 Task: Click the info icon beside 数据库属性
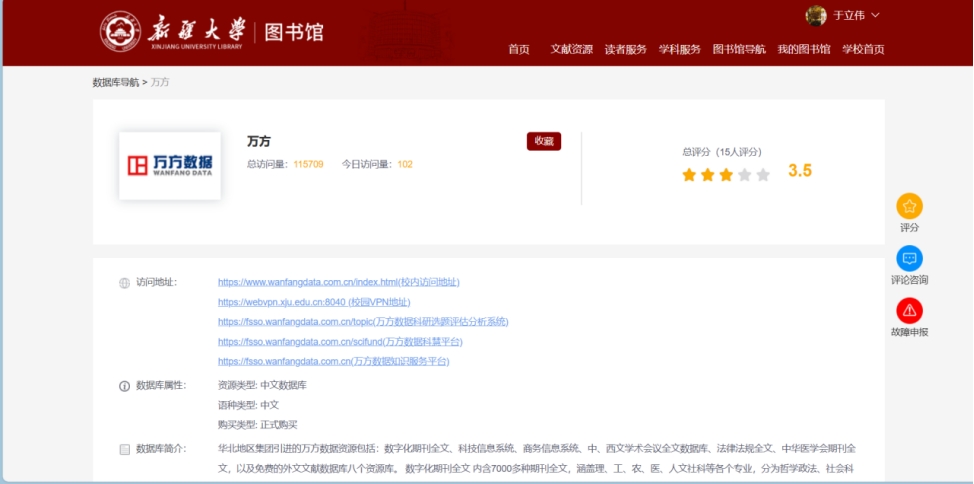[x=124, y=386]
